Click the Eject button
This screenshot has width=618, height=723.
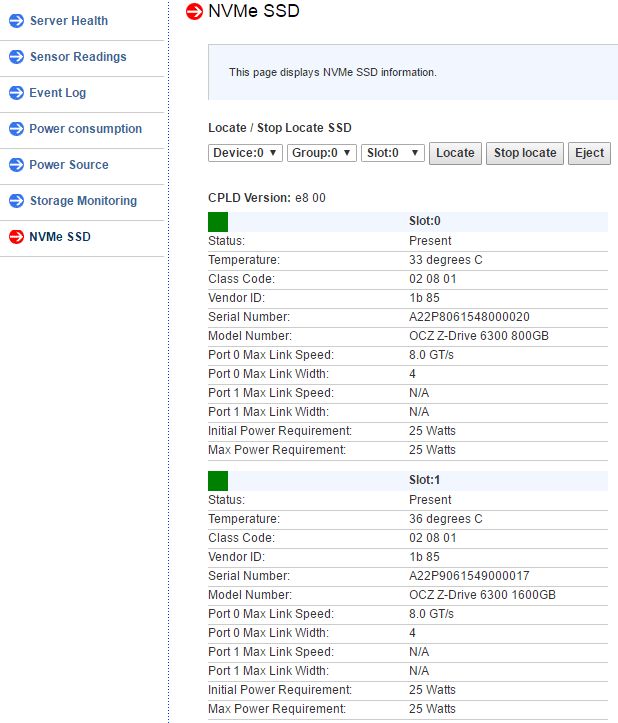(x=589, y=153)
